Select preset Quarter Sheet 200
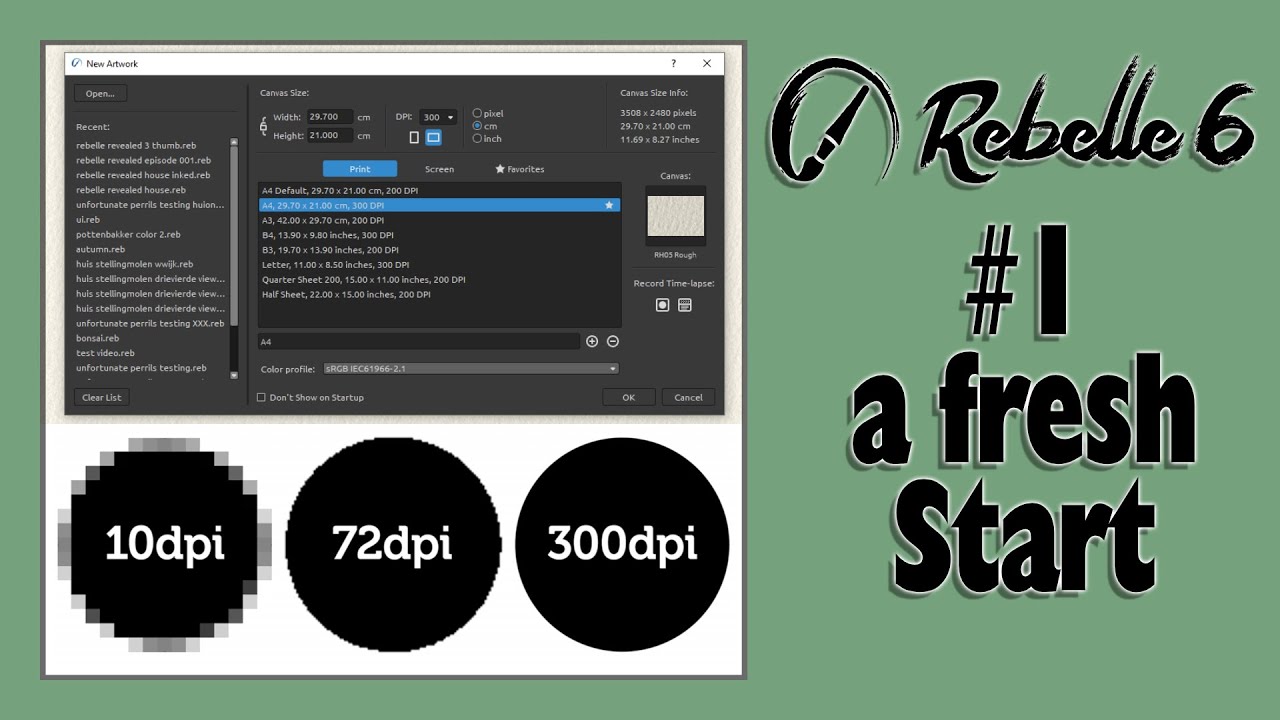The height and width of the screenshot is (720, 1280). [x=439, y=280]
